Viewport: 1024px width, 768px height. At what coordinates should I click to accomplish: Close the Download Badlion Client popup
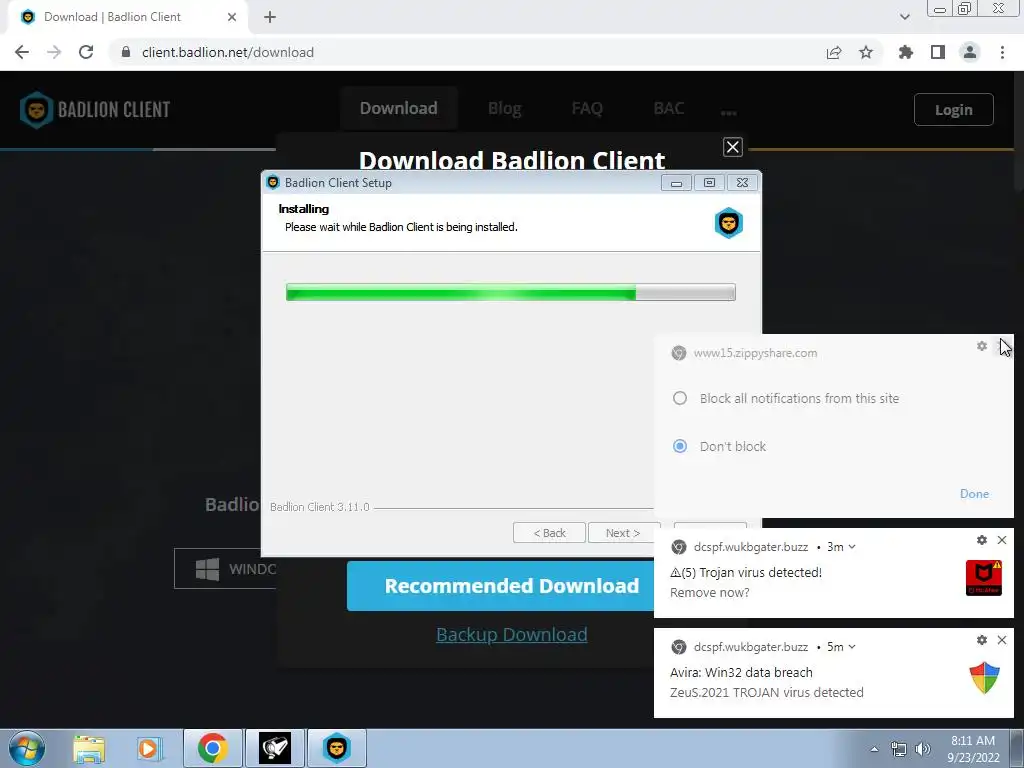coord(733,147)
